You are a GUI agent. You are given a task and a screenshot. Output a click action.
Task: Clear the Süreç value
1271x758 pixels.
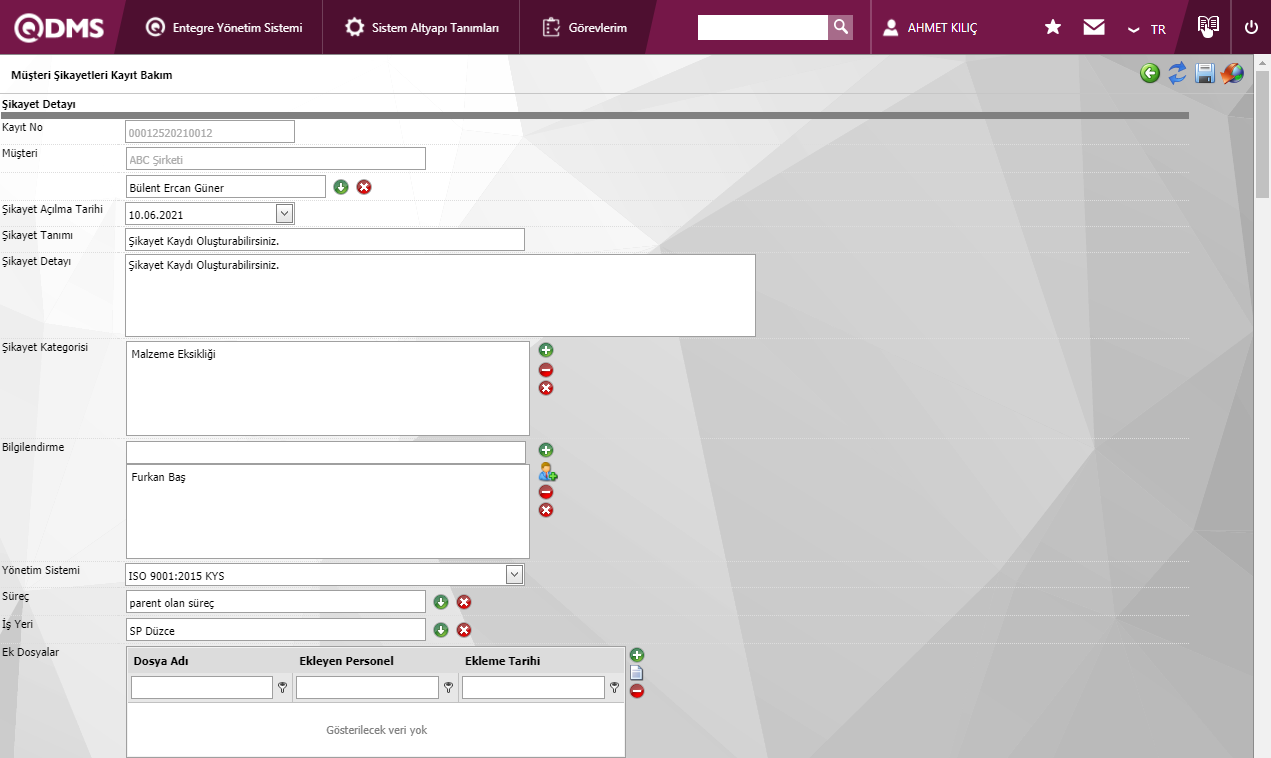coord(464,602)
